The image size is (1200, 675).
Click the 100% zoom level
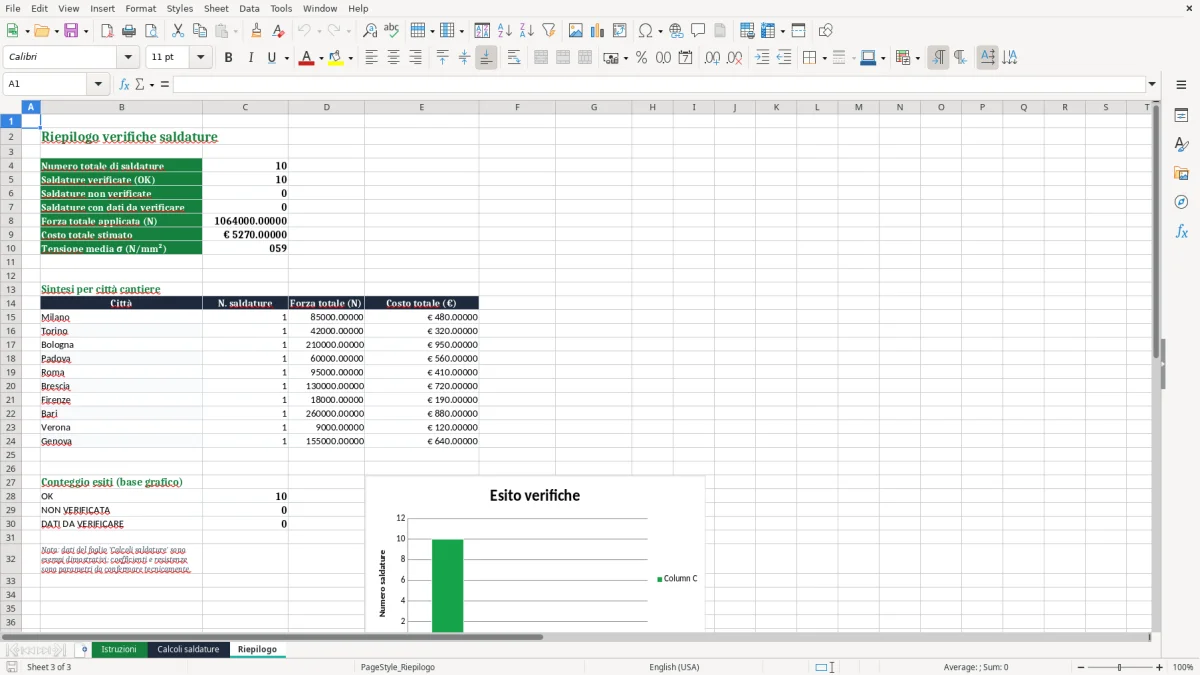1183,667
